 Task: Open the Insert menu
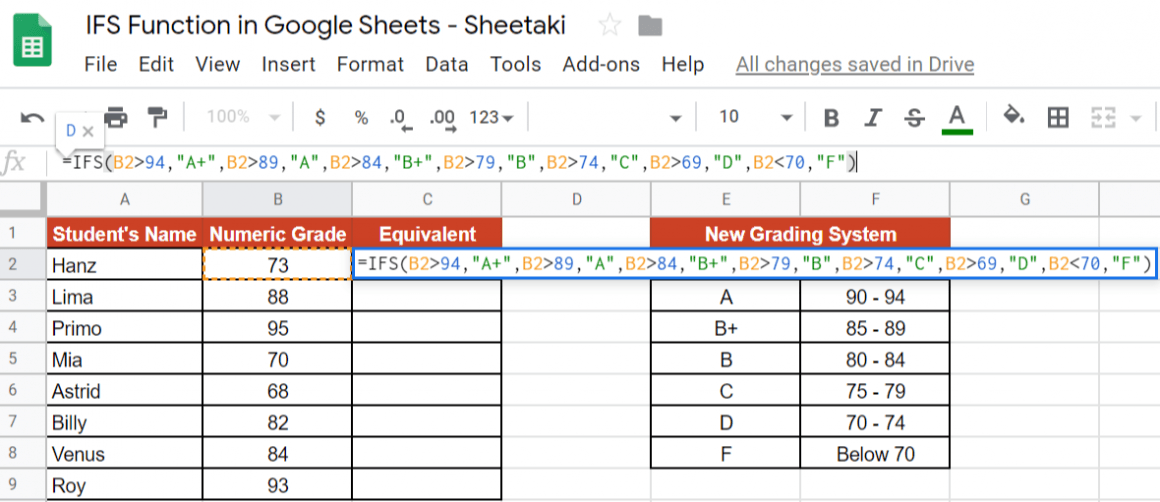coord(288,64)
